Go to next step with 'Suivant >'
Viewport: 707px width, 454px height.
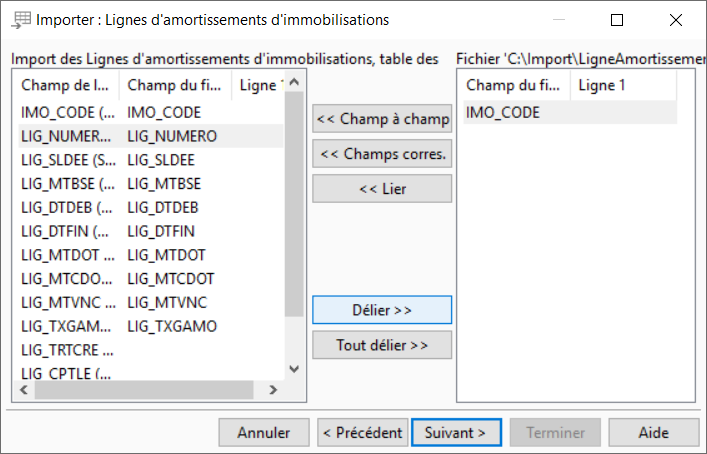(x=456, y=432)
